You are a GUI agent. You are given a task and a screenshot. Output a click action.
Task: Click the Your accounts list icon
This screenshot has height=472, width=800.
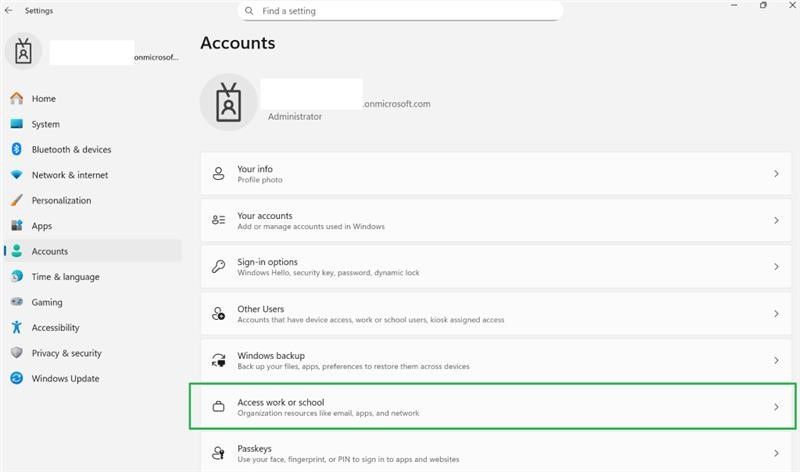218,220
